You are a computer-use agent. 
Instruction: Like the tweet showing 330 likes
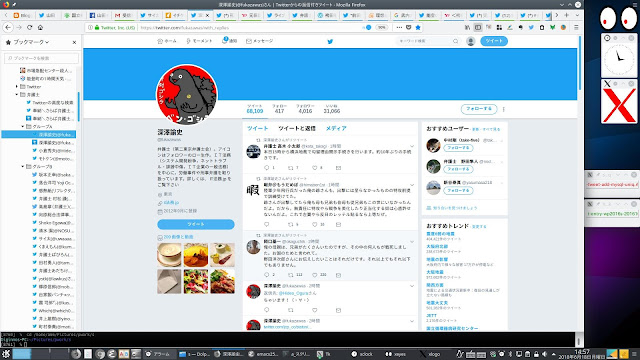314,275
